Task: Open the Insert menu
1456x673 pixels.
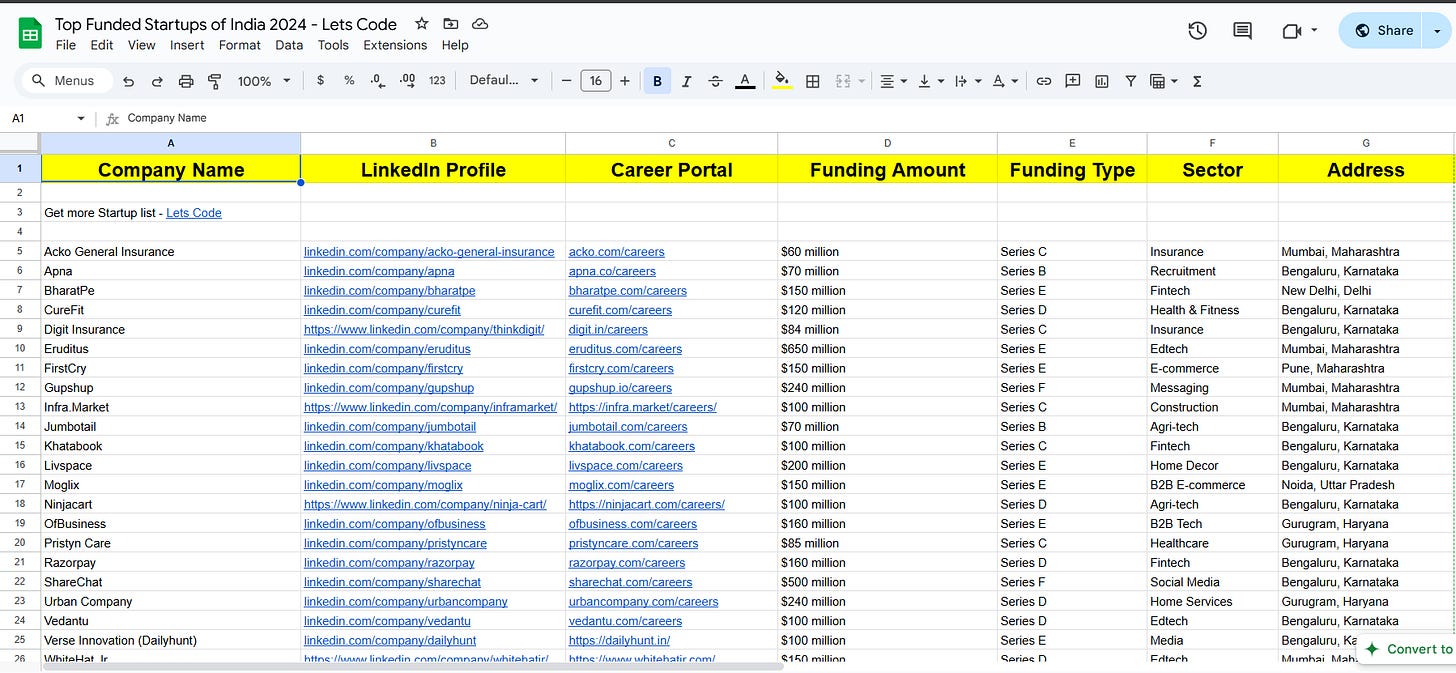Action: coord(187,45)
